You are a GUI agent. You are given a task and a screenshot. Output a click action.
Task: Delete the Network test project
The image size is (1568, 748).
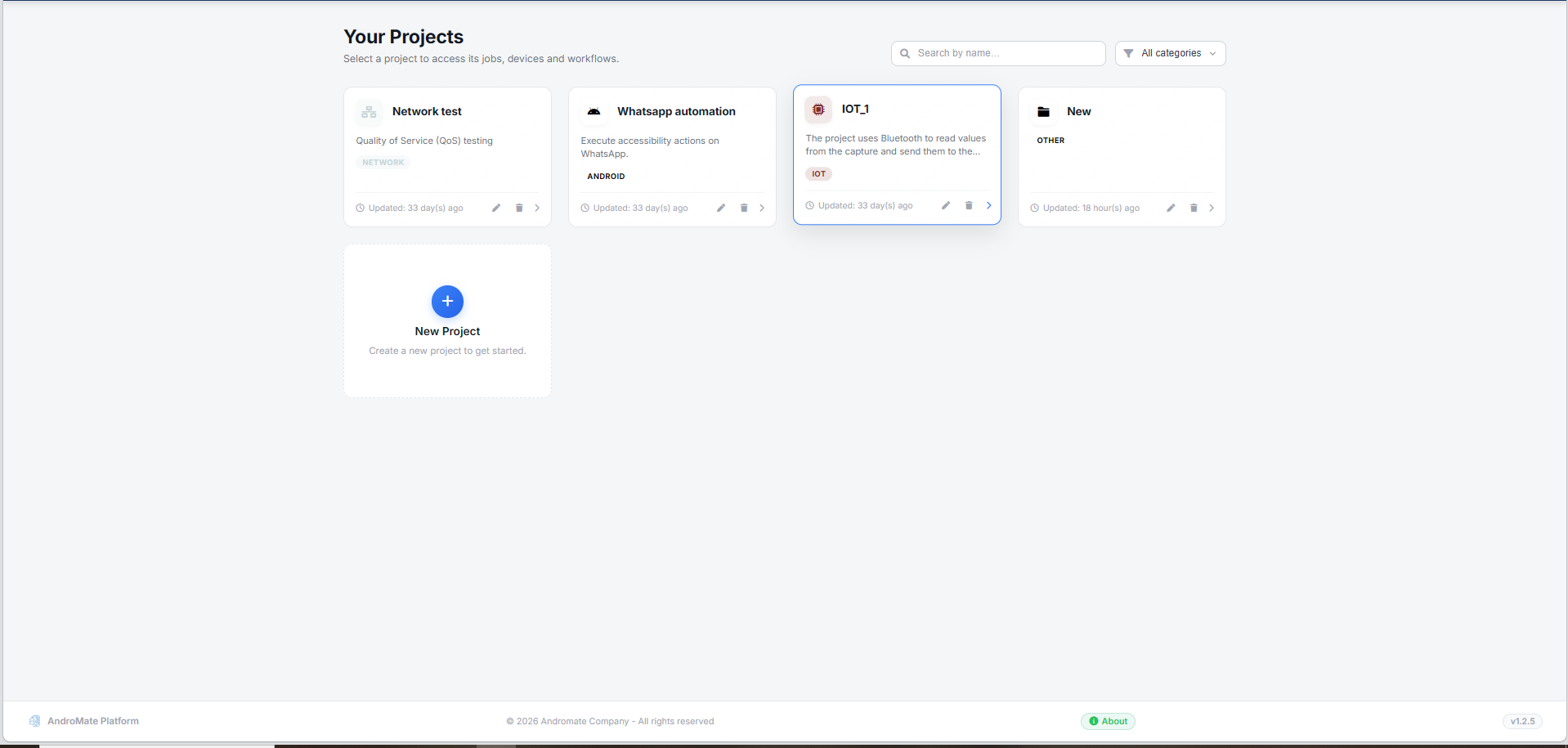(x=519, y=208)
